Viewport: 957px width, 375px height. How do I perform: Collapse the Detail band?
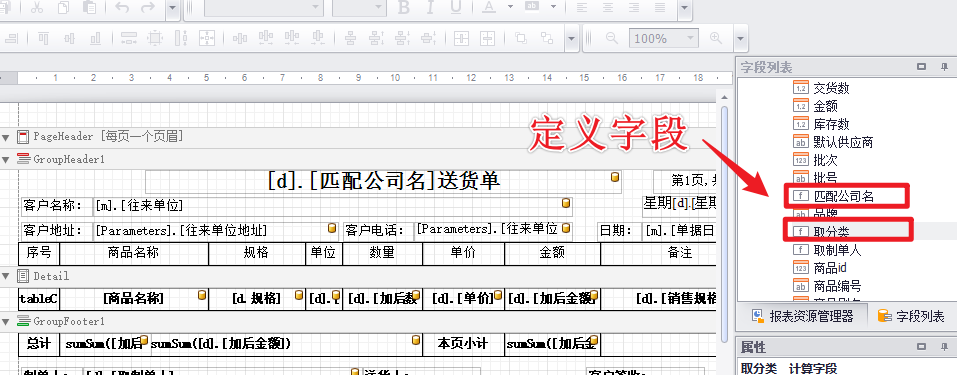click(5, 277)
